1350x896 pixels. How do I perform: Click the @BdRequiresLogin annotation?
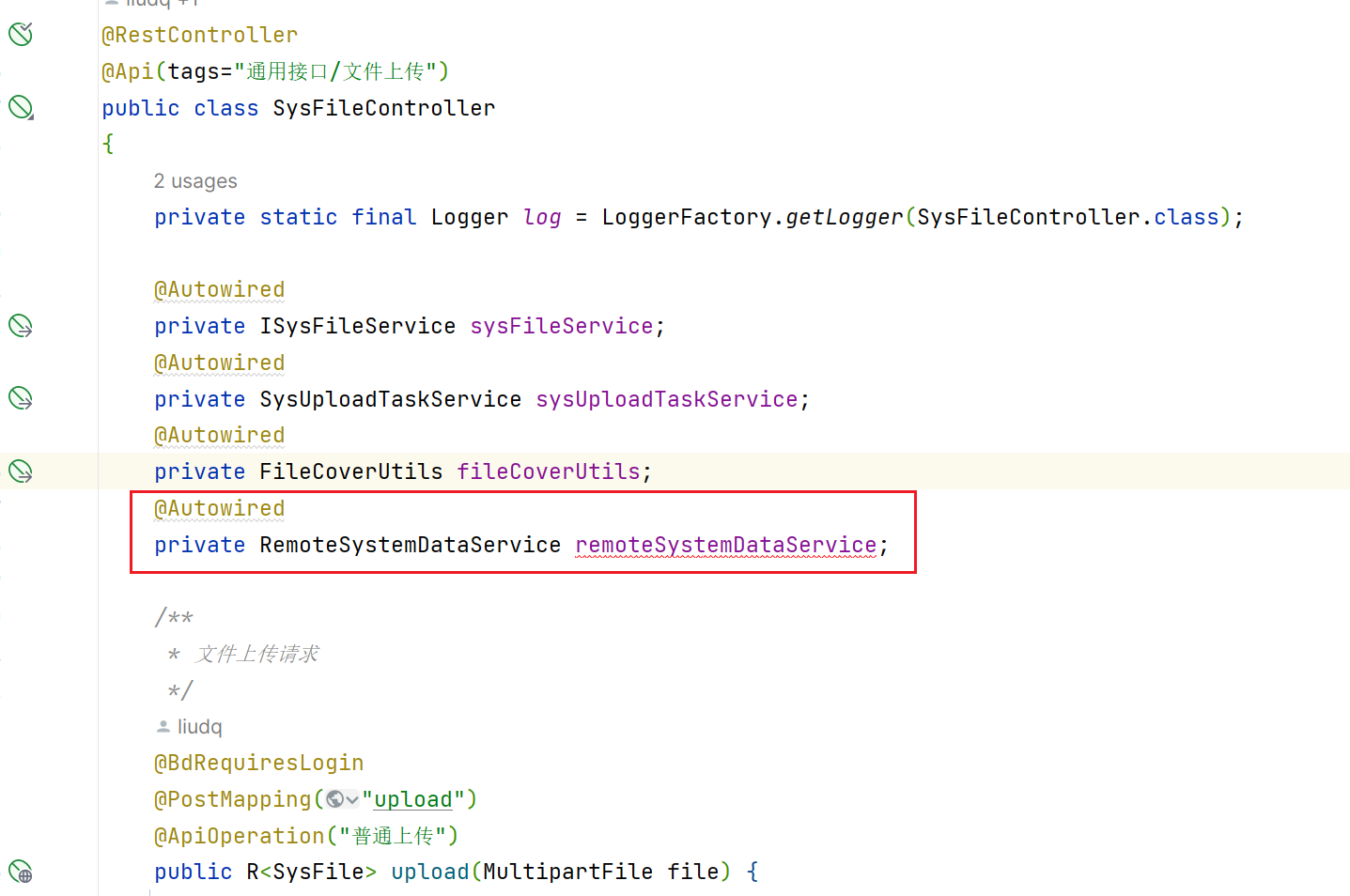[x=259, y=763]
